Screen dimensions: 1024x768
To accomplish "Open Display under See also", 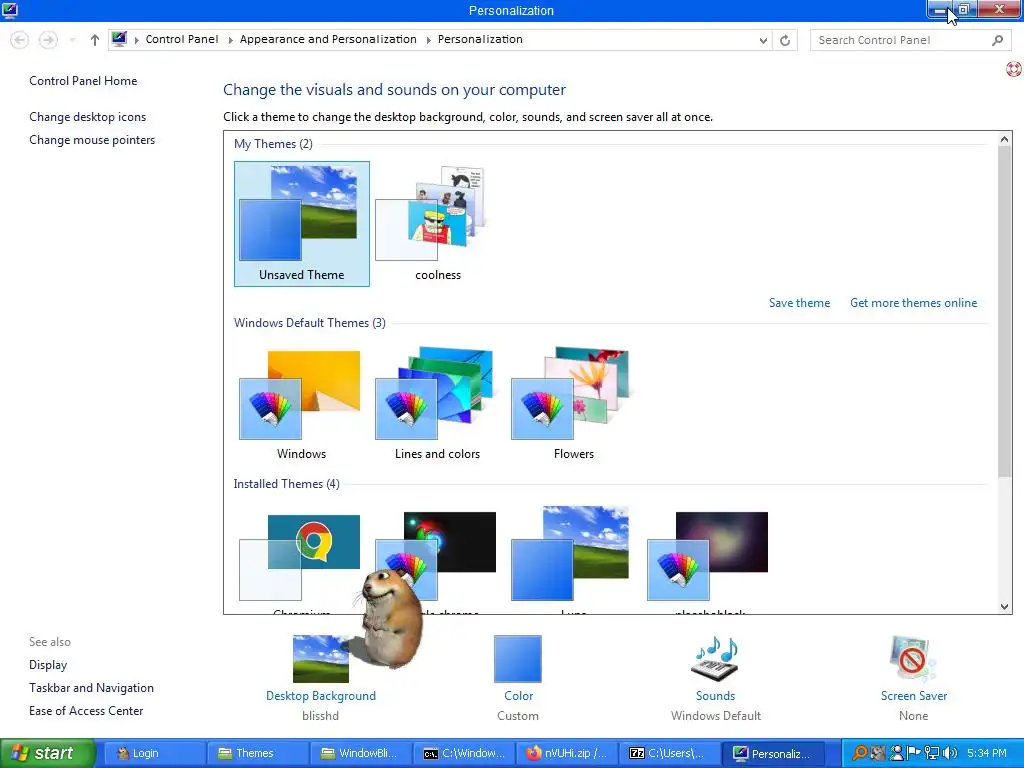I will 48,665.
